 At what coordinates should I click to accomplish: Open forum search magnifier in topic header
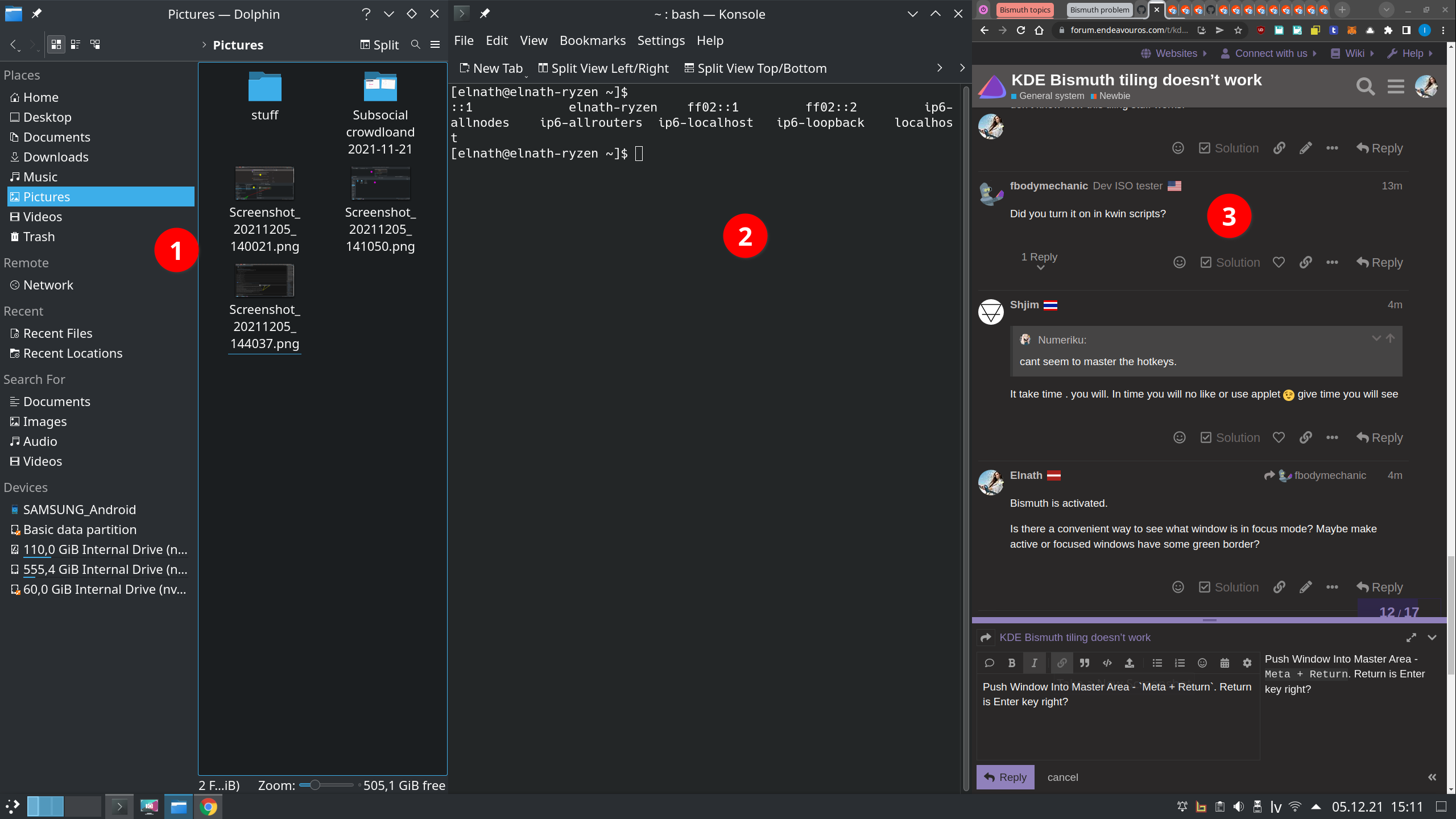point(1365,86)
